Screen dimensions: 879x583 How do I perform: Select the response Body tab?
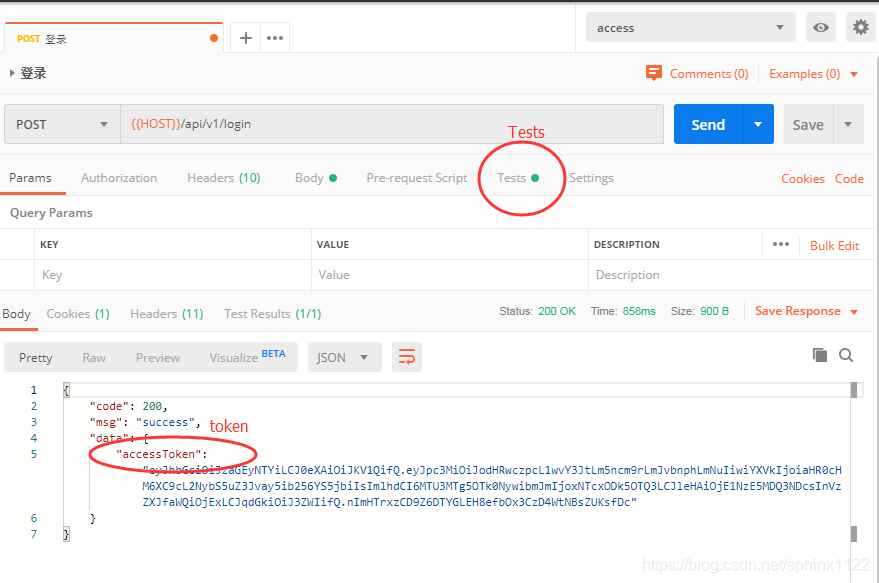16,314
